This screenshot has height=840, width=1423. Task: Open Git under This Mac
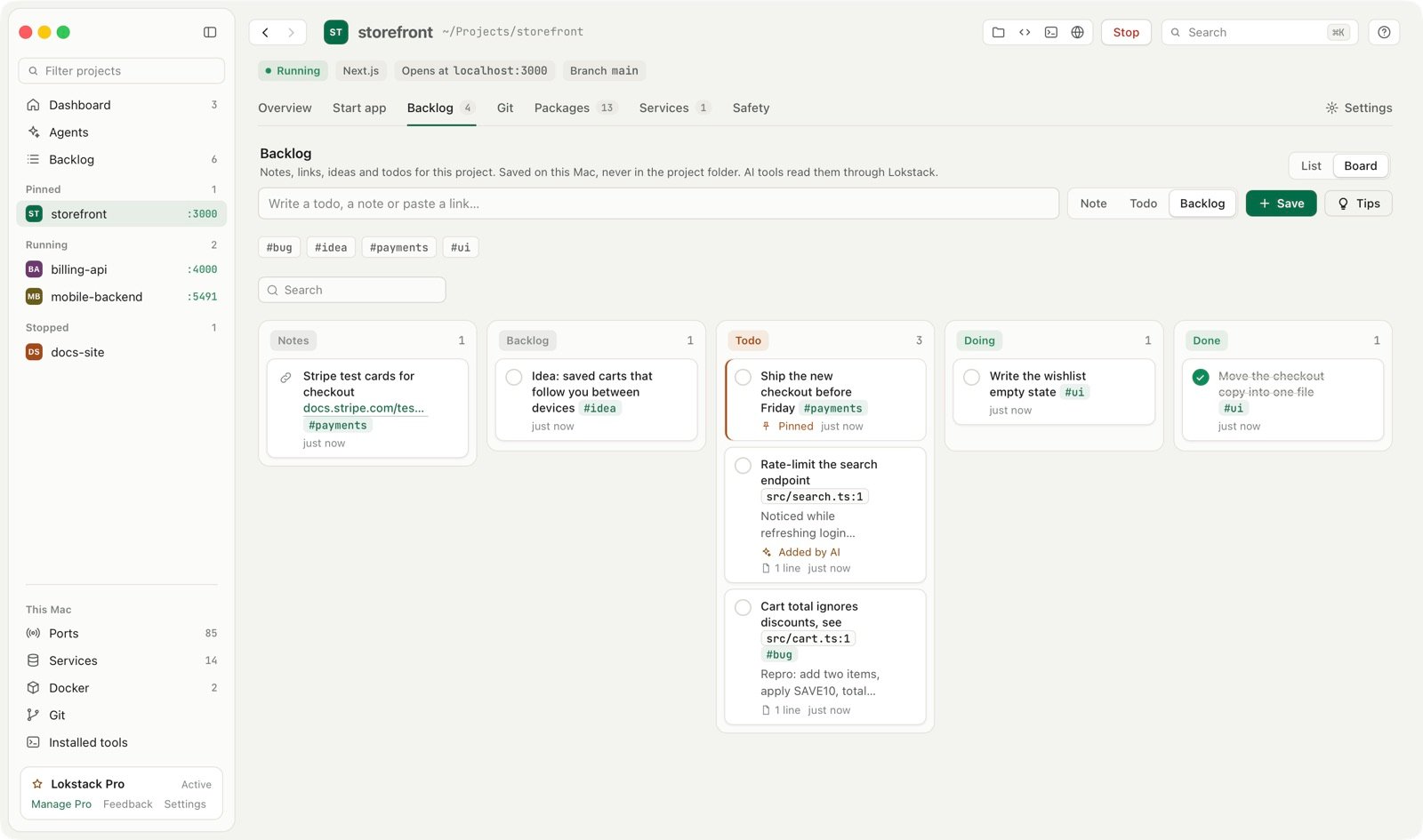pyautogui.click(x=122, y=716)
